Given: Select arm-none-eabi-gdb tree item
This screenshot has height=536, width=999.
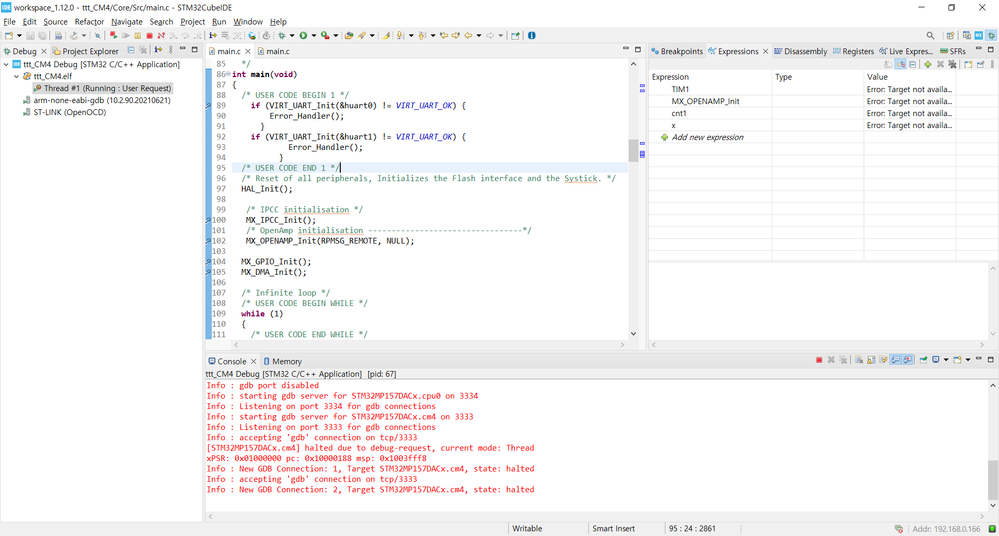Looking at the screenshot, I should 96,100.
